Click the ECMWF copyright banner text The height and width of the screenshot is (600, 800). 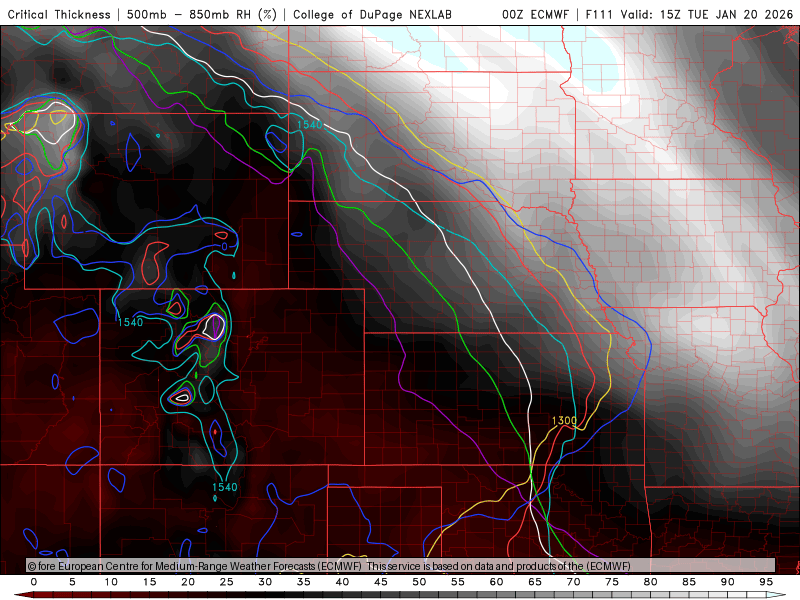click(329, 566)
